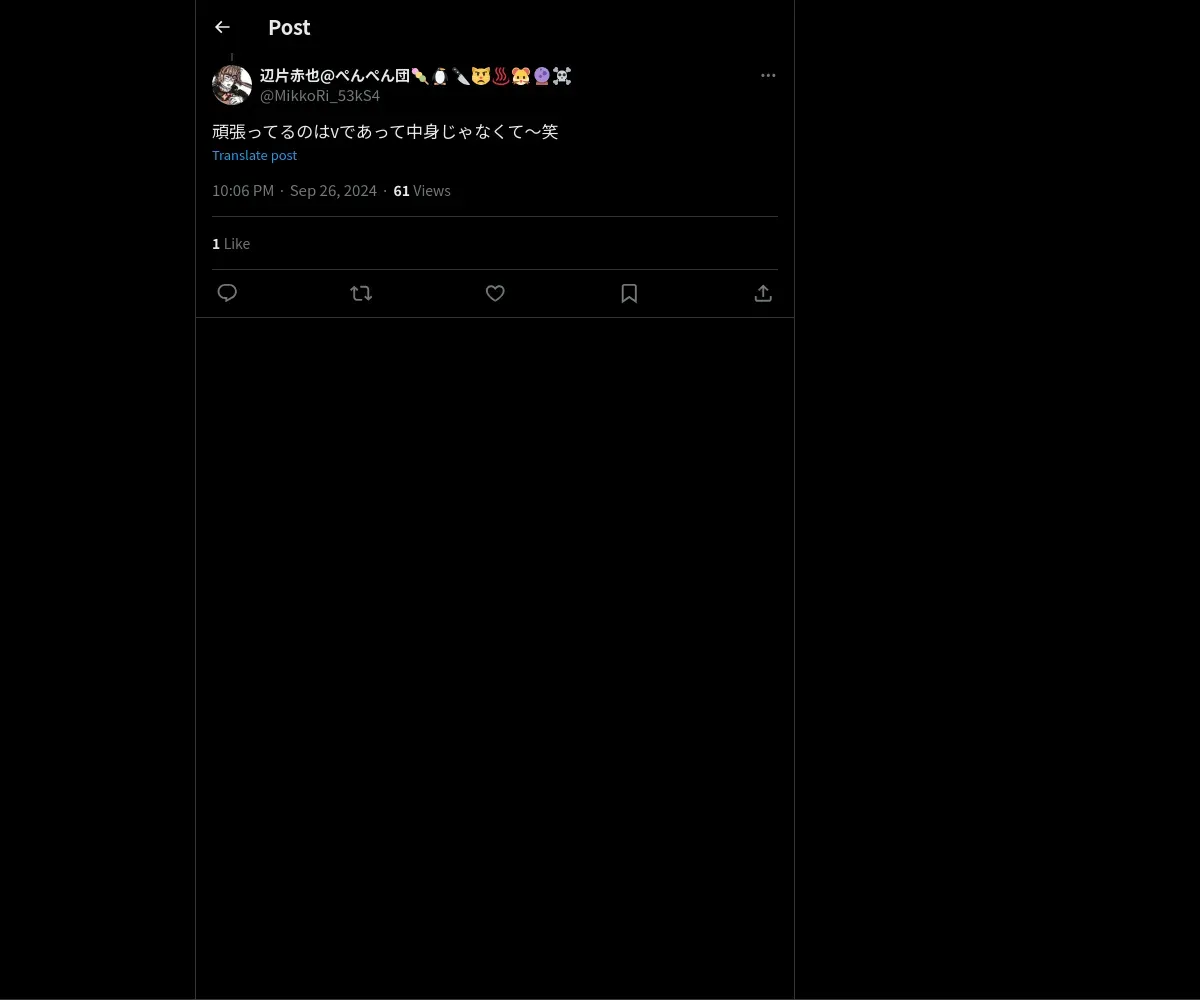This screenshot has height=1000, width=1200.
Task: View who liked via 1 Like
Action: point(231,243)
